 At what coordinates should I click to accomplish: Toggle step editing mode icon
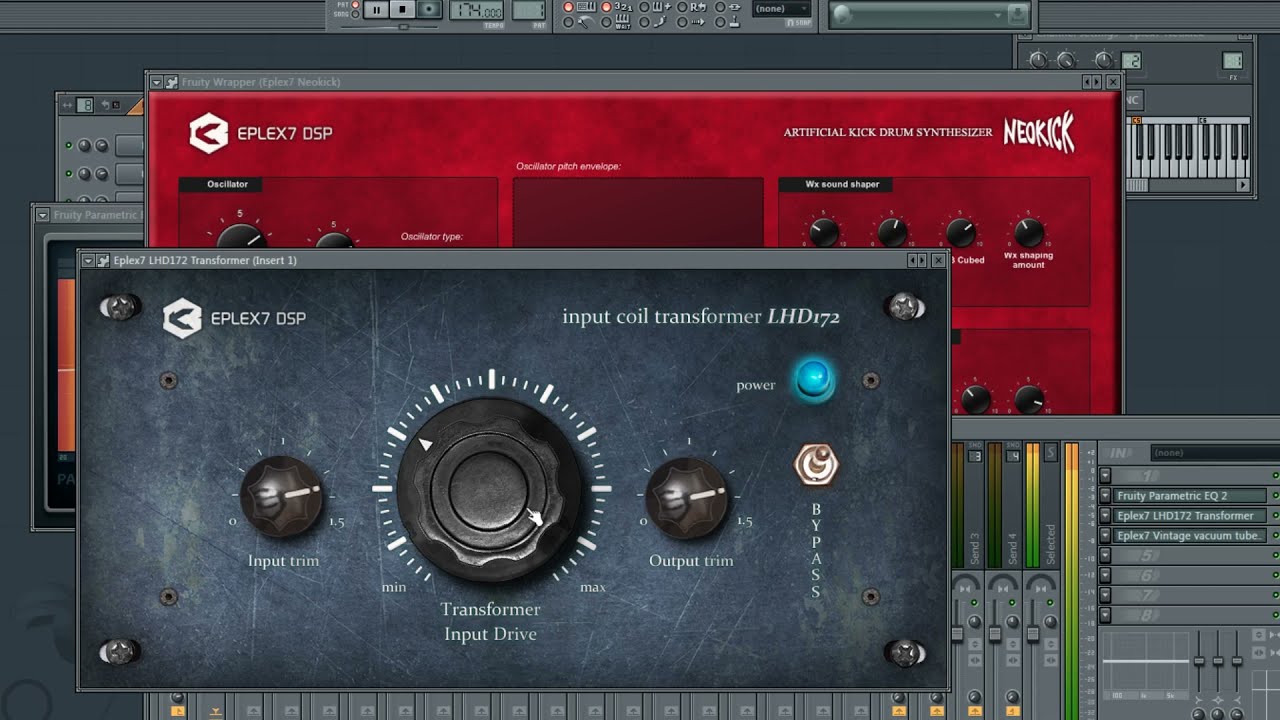tap(661, 6)
